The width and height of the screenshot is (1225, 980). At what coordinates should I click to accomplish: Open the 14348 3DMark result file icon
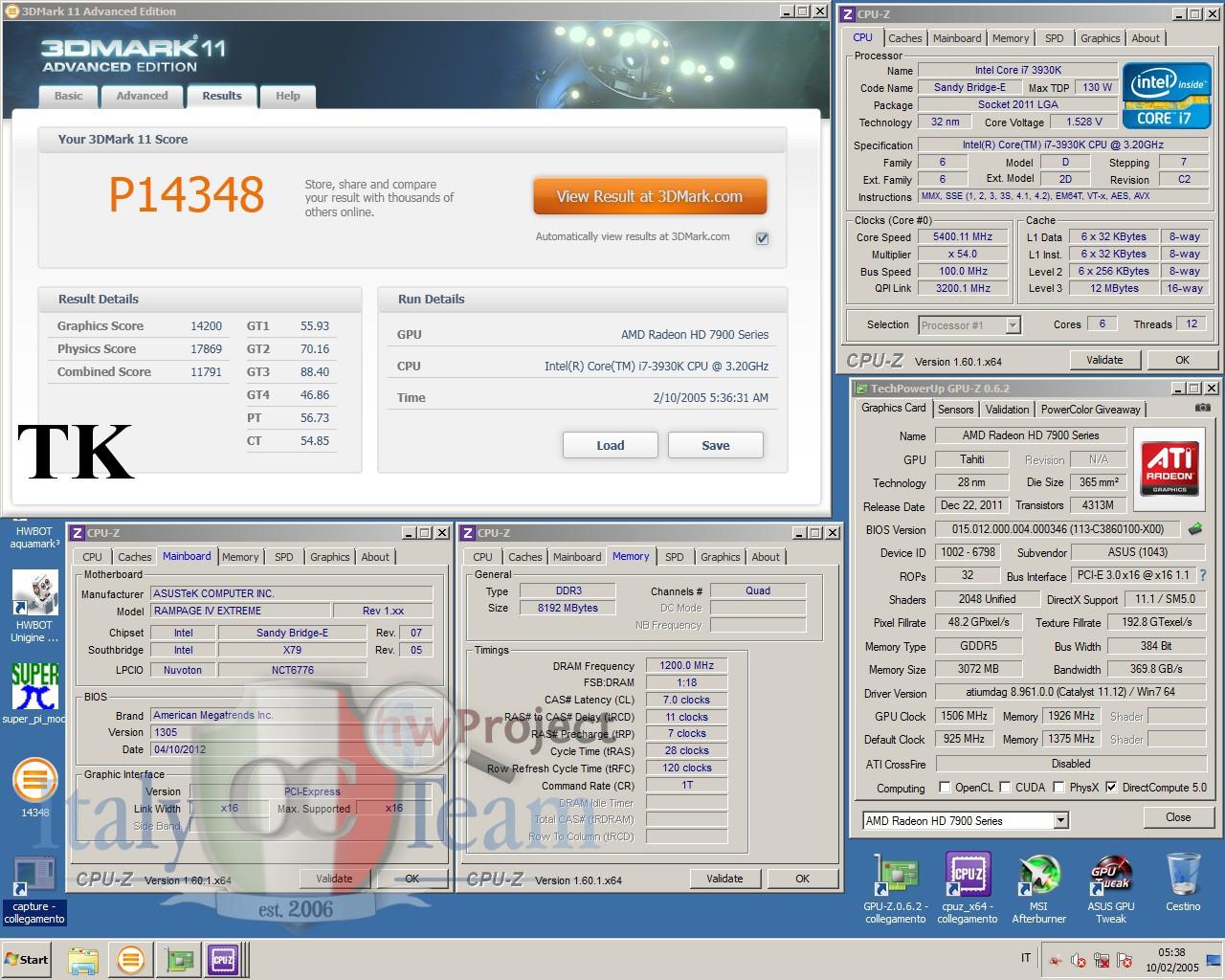(34, 787)
